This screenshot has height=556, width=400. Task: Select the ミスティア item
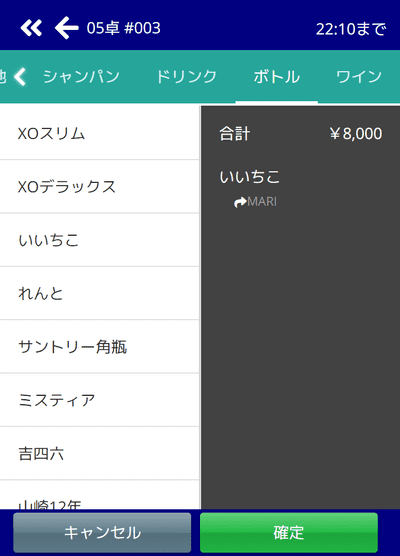(99, 400)
